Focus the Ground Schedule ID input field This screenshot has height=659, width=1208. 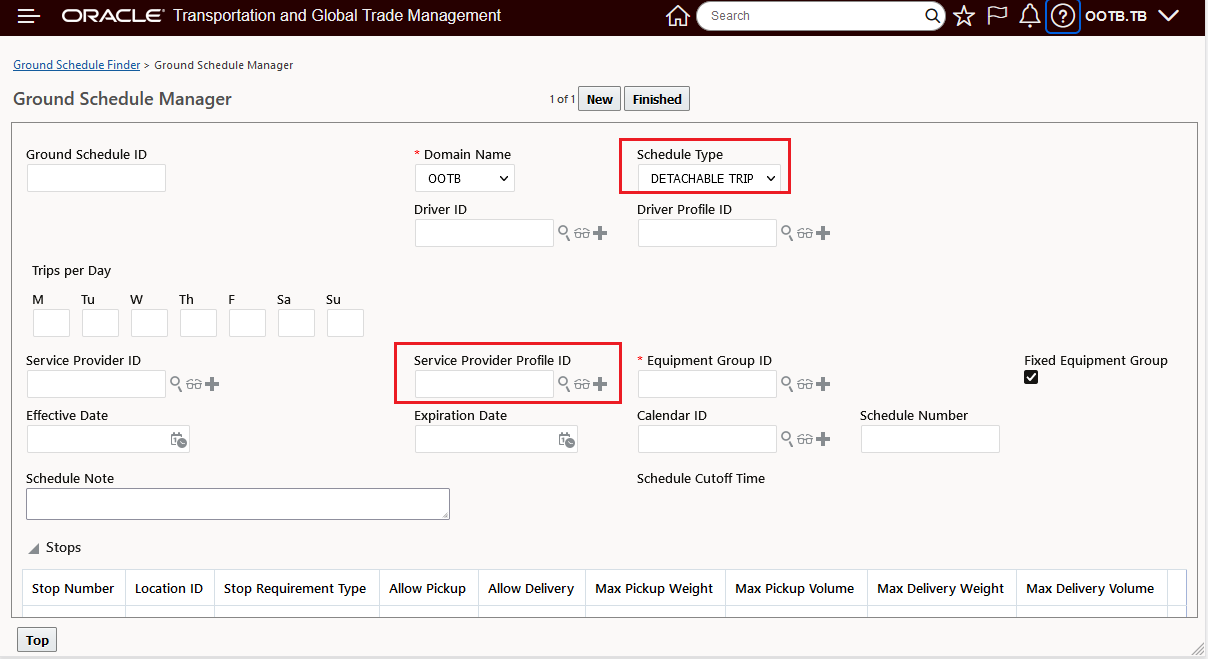click(x=96, y=178)
